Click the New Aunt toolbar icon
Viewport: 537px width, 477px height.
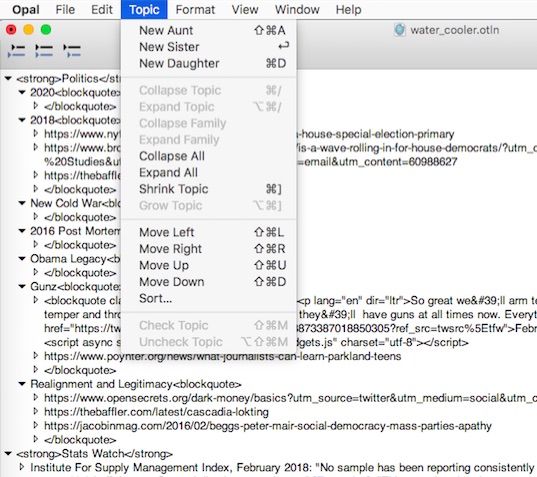[16, 51]
